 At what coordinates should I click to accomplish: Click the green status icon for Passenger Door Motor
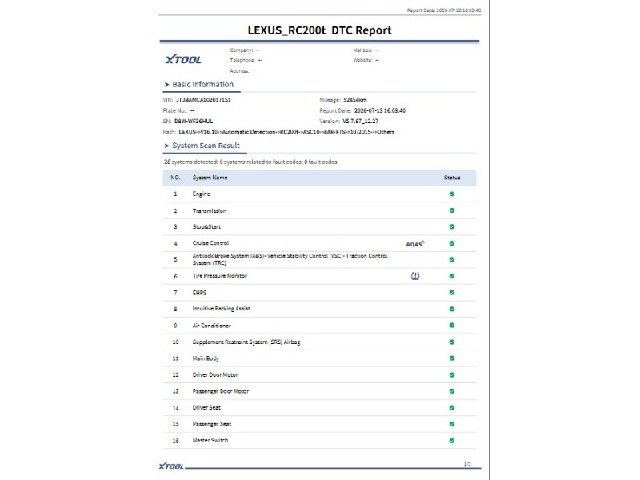pos(452,391)
